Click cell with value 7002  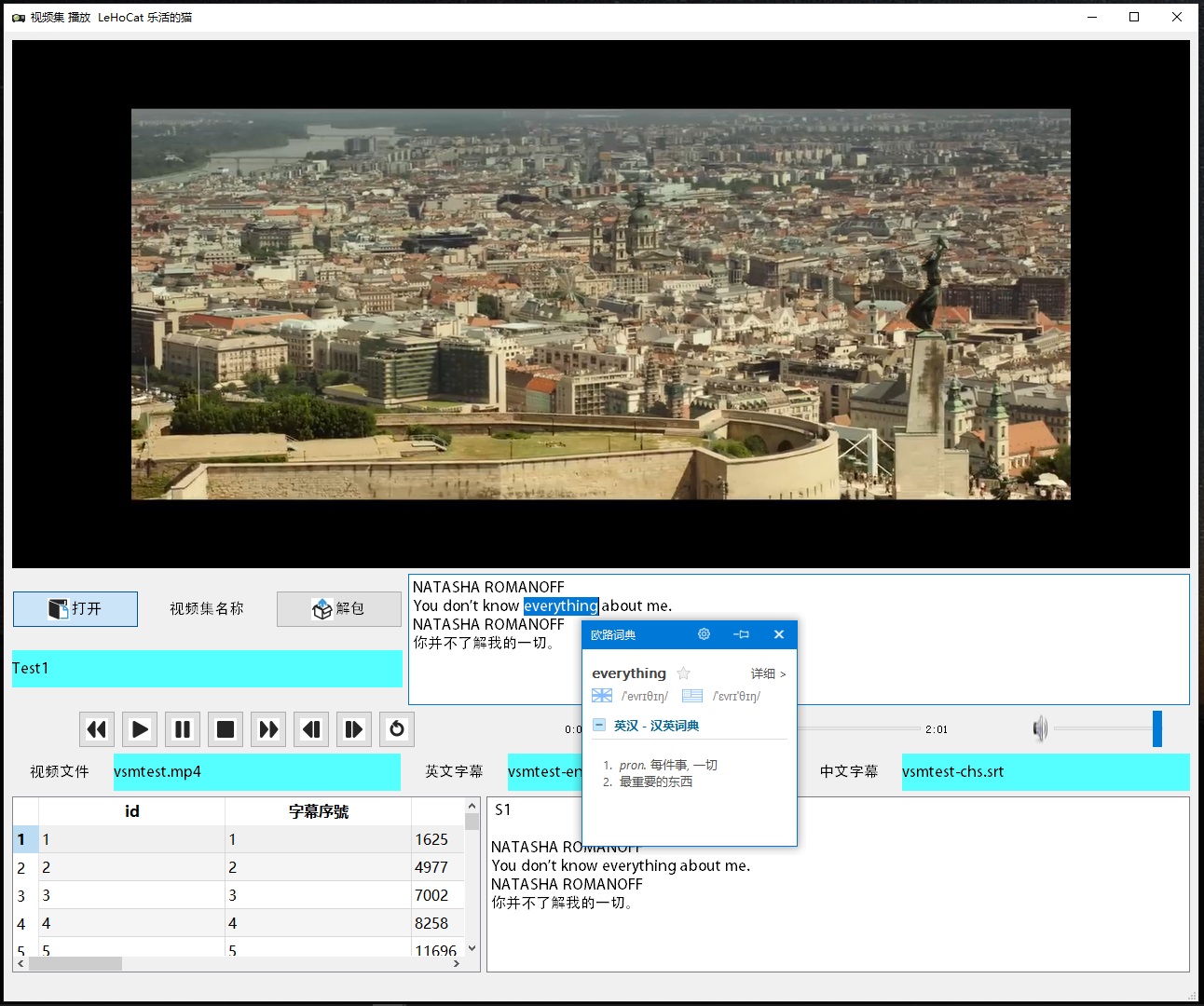(x=437, y=895)
